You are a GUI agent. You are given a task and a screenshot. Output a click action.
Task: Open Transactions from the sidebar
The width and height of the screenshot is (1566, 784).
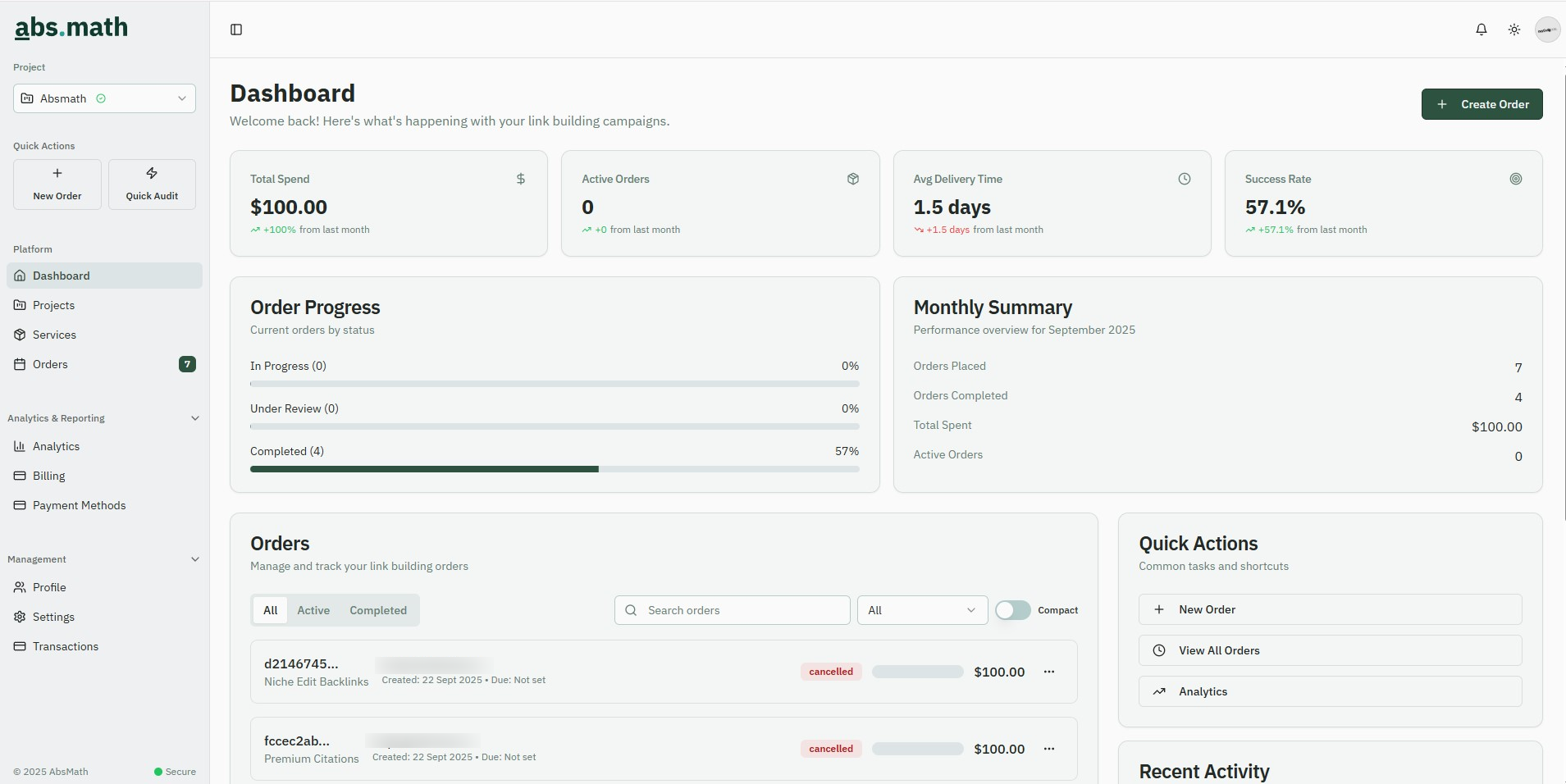[66, 646]
